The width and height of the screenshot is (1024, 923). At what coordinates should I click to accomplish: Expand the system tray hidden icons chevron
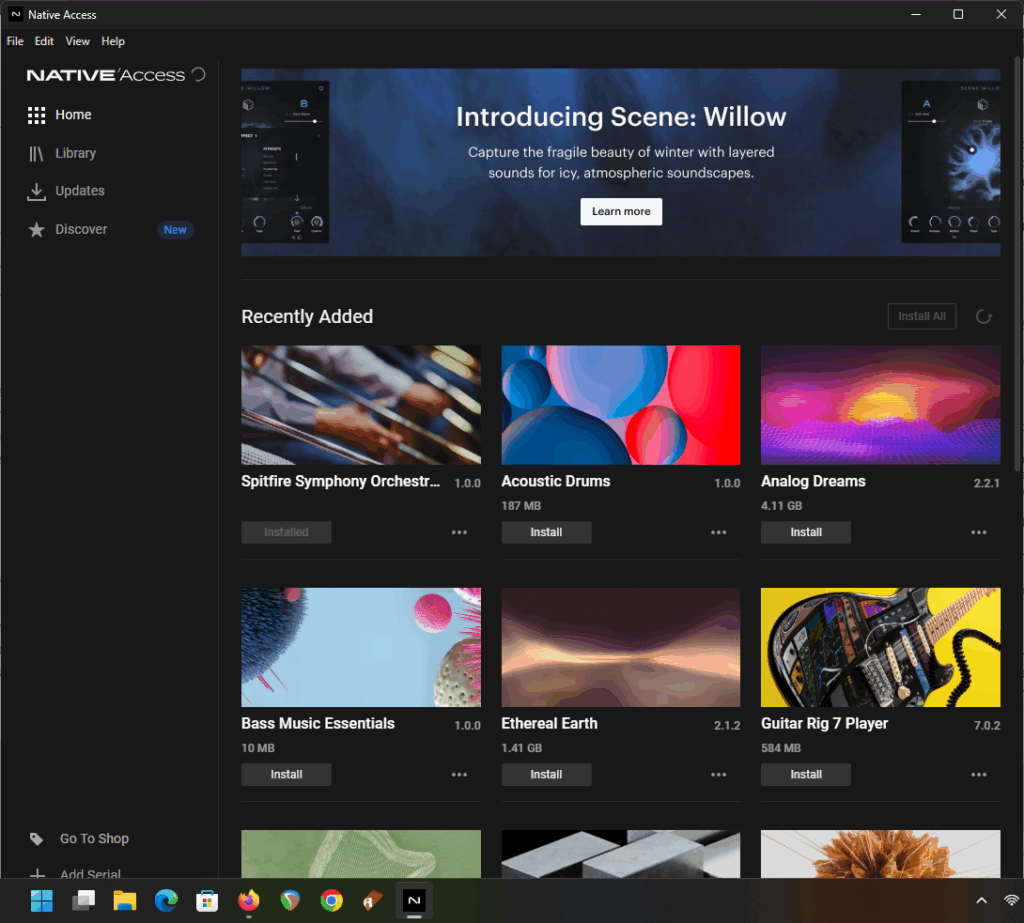tap(982, 901)
